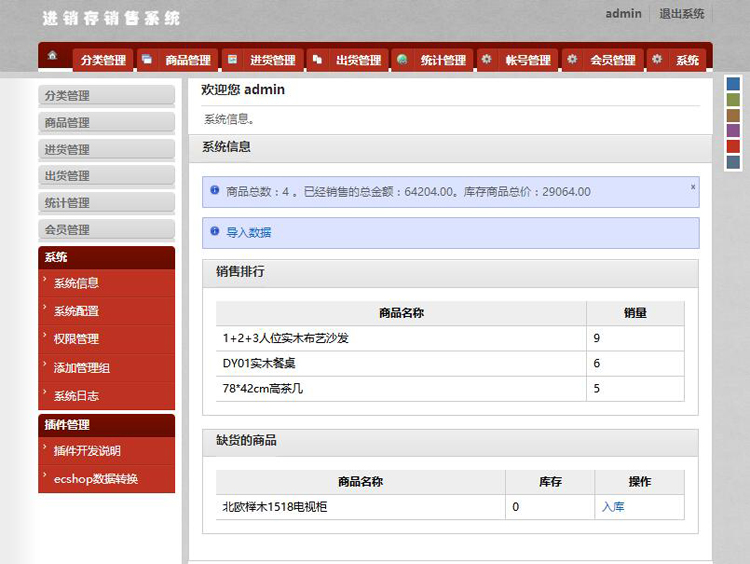Click the 缺货的商品 panel header
Viewport: 750px width, 564px height.
[x=450, y=442]
